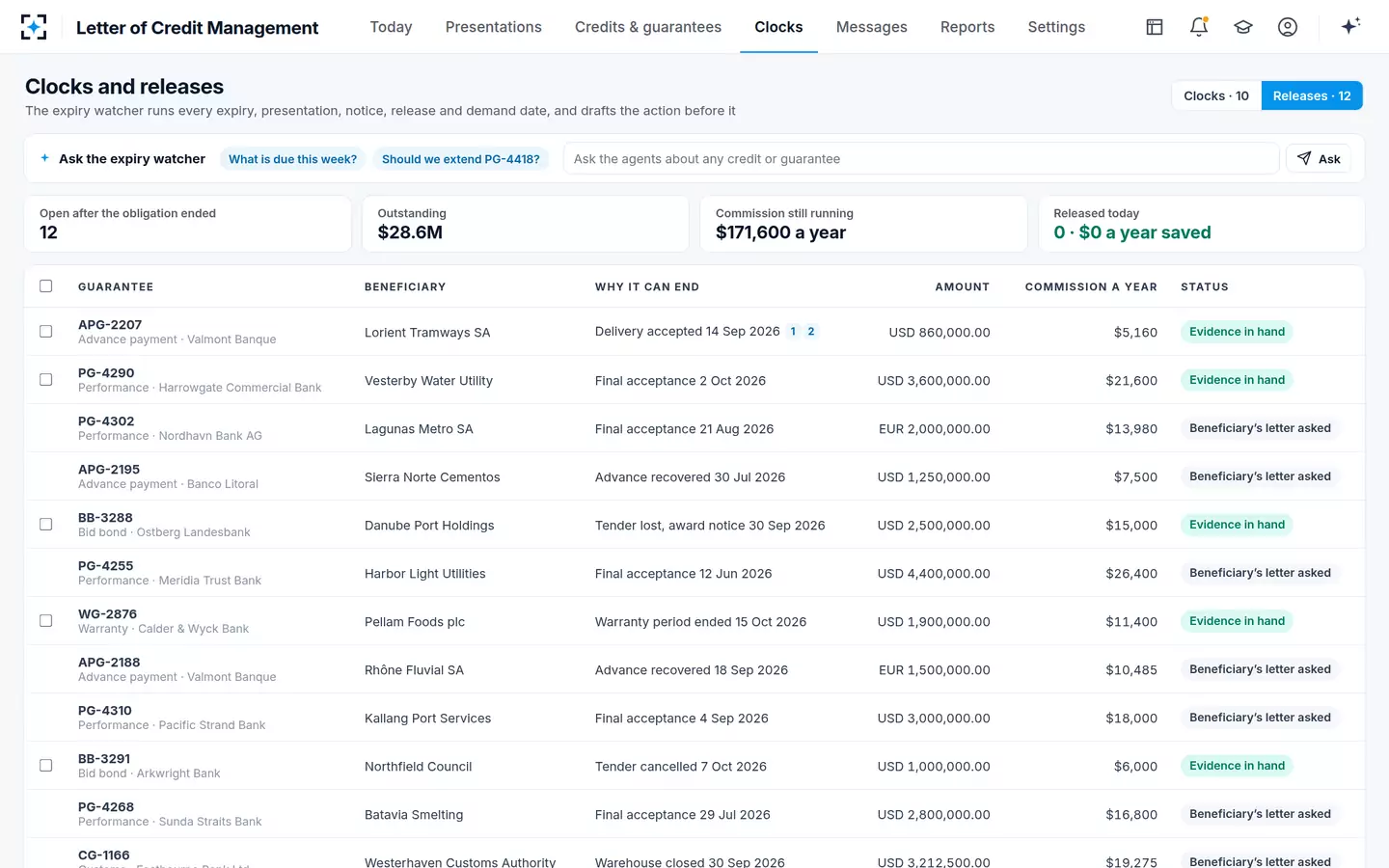Click the Batavia Smelting beneficiary cell
This screenshot has width=1389, height=868.
(x=414, y=815)
